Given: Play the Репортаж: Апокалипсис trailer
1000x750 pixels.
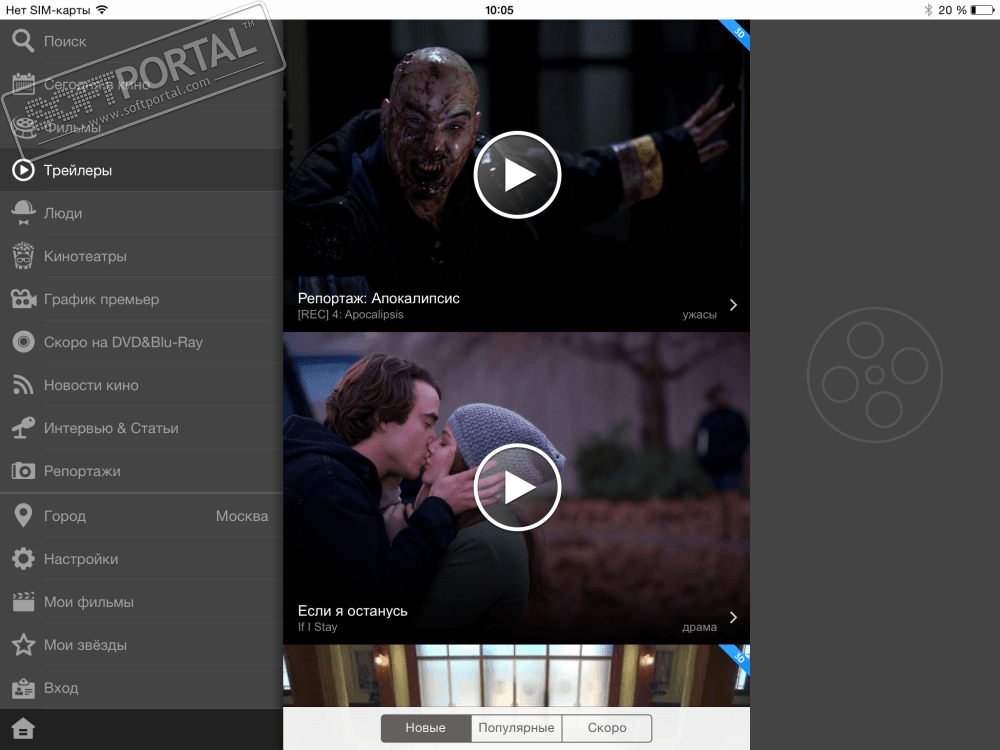Looking at the screenshot, I should pos(517,175).
